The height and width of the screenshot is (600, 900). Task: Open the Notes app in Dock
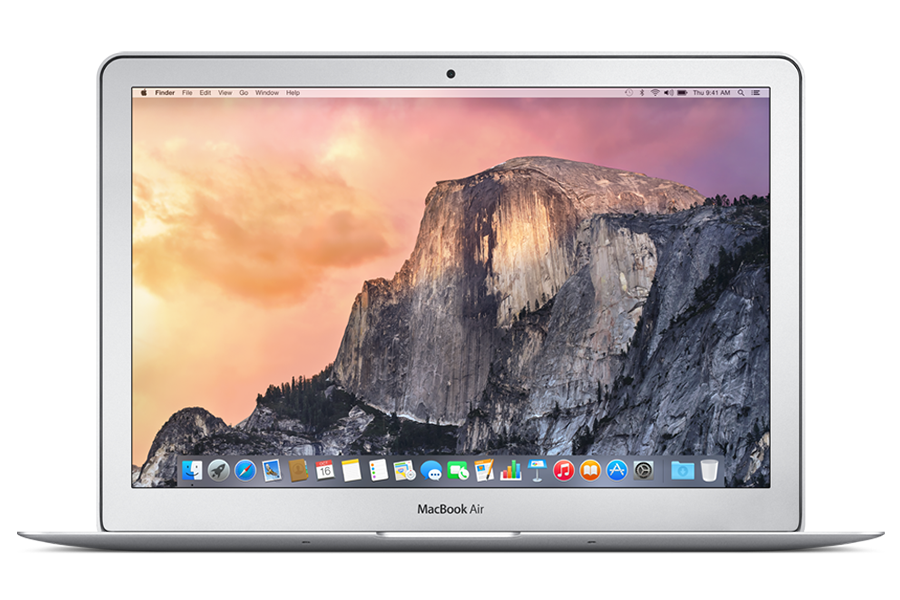point(351,471)
